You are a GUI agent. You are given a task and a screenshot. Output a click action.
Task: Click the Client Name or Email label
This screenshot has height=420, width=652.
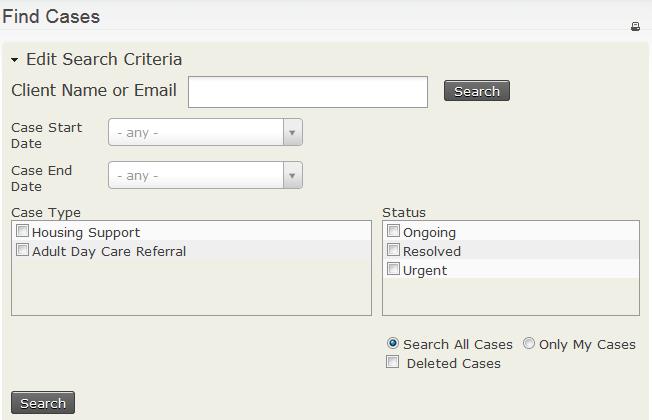94,91
